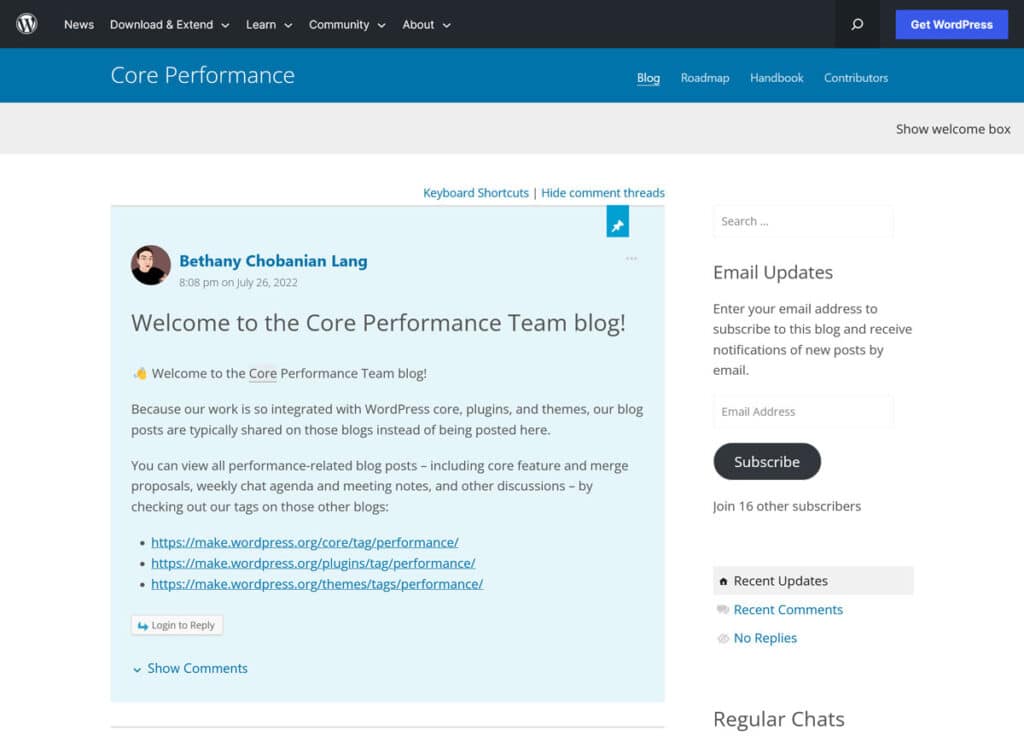Open the core performance tag link
The width and height of the screenshot is (1024, 742).
[304, 542]
